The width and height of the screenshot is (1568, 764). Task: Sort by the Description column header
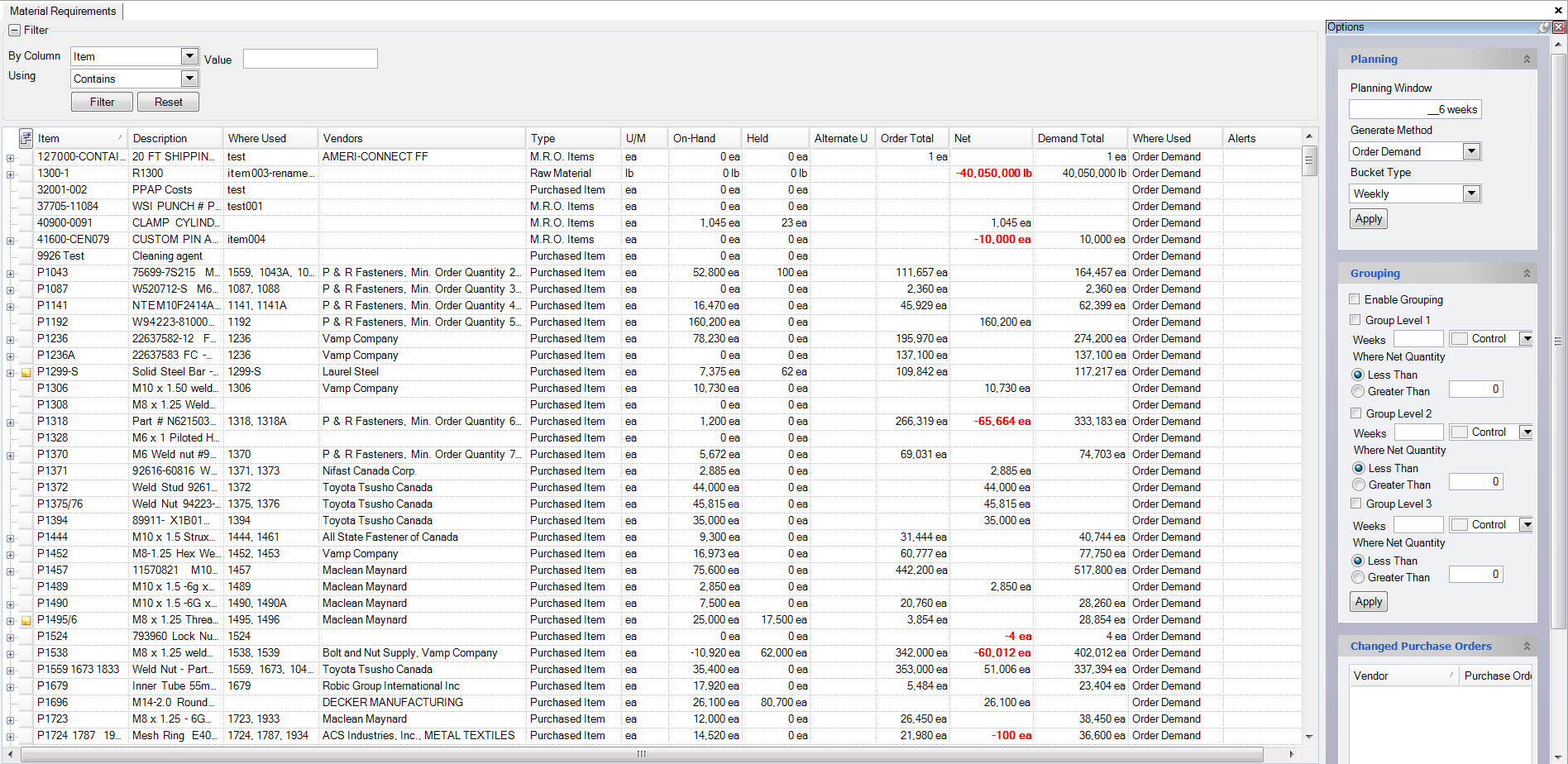175,138
